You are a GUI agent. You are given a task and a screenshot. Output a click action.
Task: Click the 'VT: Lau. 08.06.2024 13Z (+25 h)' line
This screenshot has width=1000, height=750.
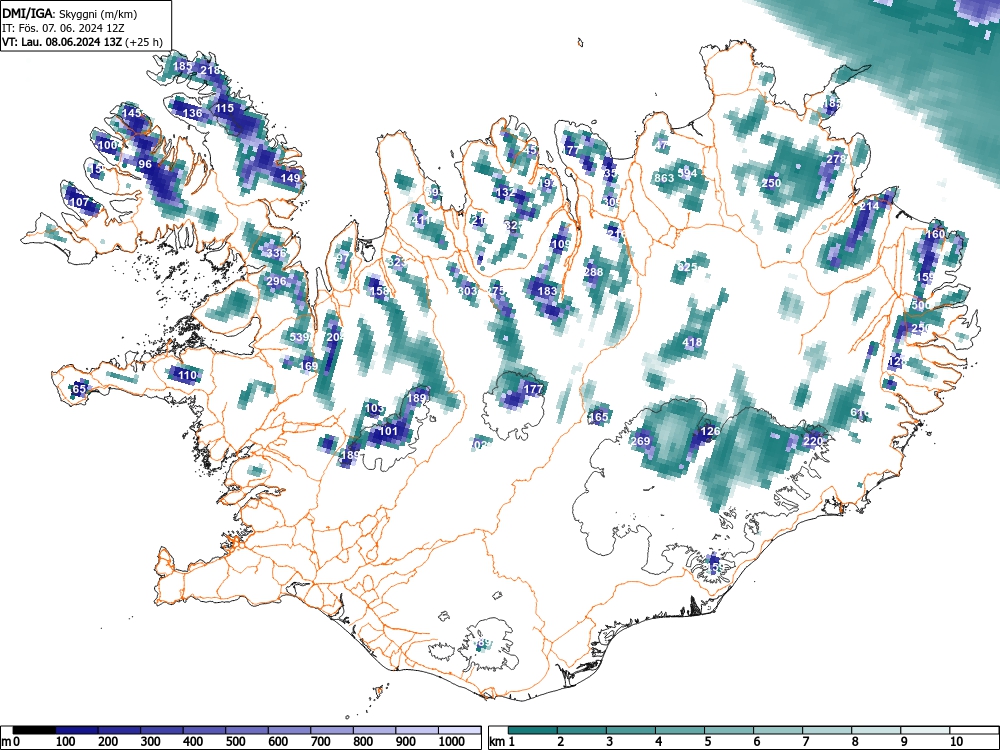click(82, 42)
